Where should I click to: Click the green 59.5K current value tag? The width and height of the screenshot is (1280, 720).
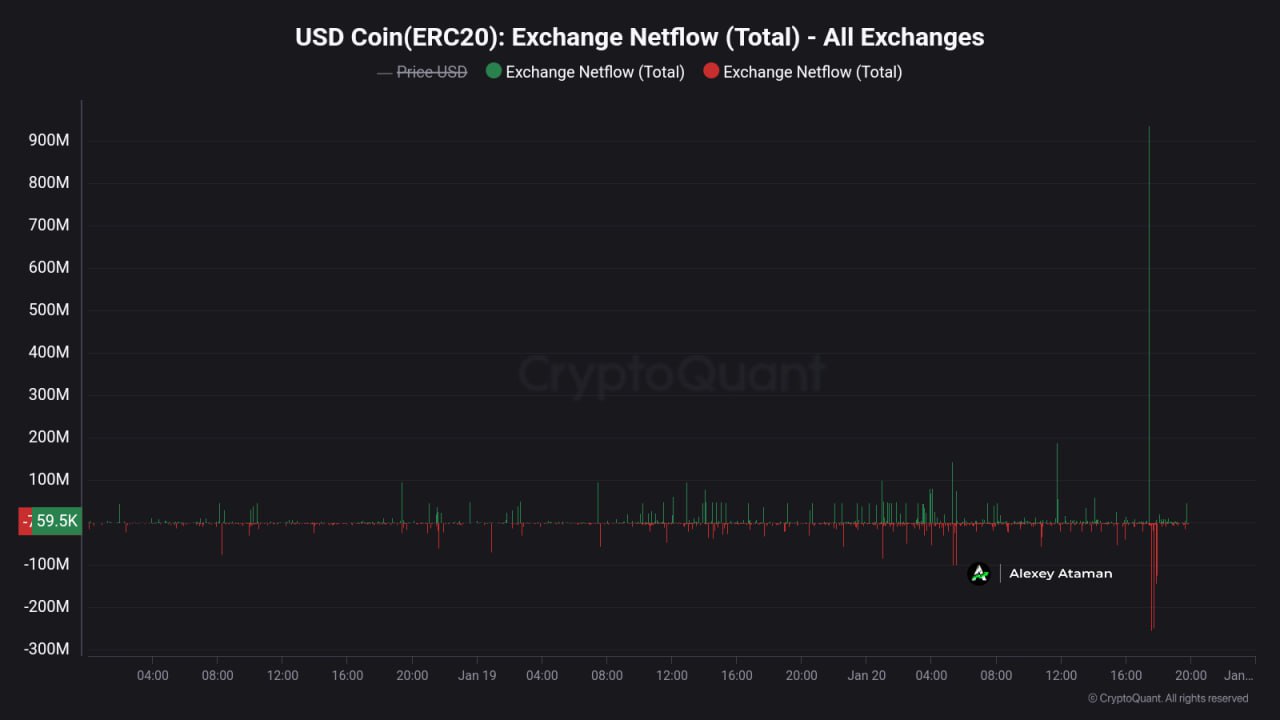point(57,521)
